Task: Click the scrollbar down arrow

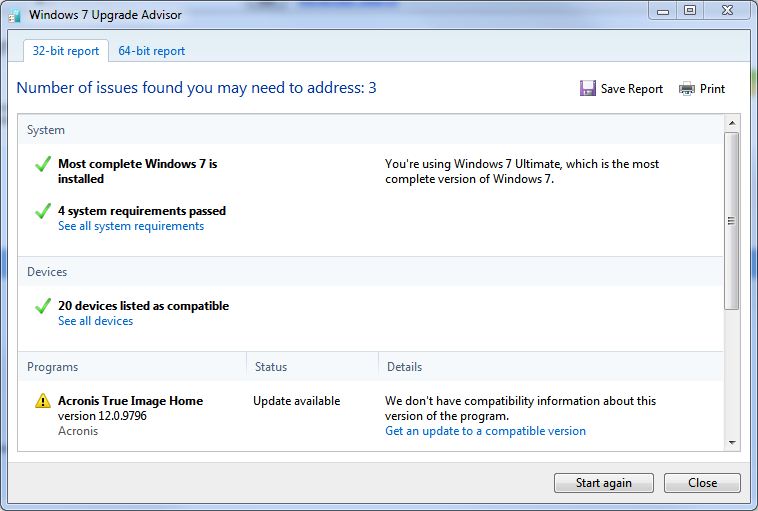Action: pyautogui.click(x=732, y=443)
